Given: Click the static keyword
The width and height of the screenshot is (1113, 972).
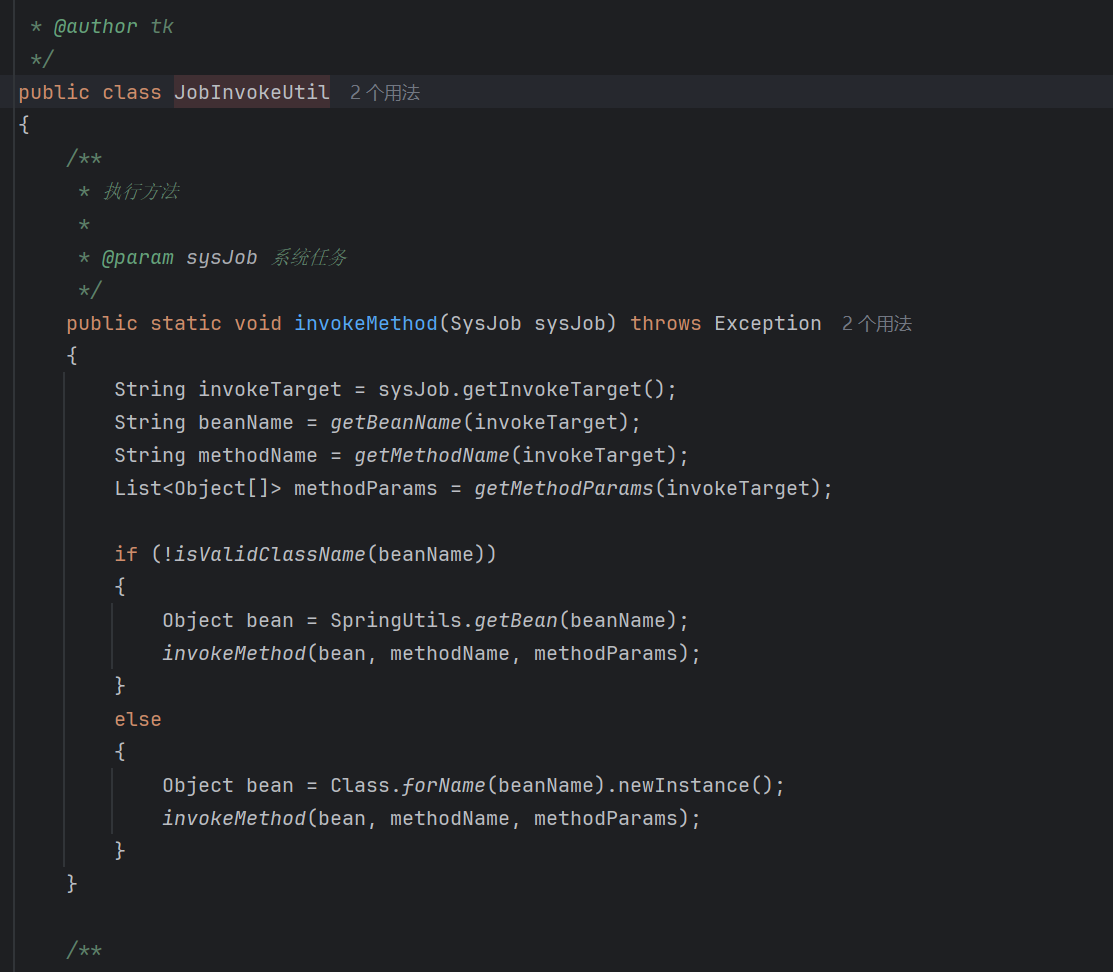Looking at the screenshot, I should point(186,324).
